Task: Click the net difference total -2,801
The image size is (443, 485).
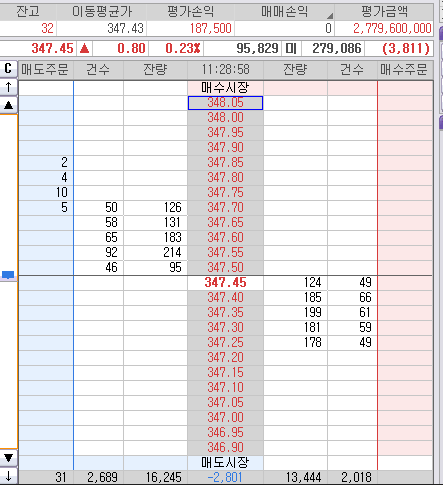Action: 225,477
